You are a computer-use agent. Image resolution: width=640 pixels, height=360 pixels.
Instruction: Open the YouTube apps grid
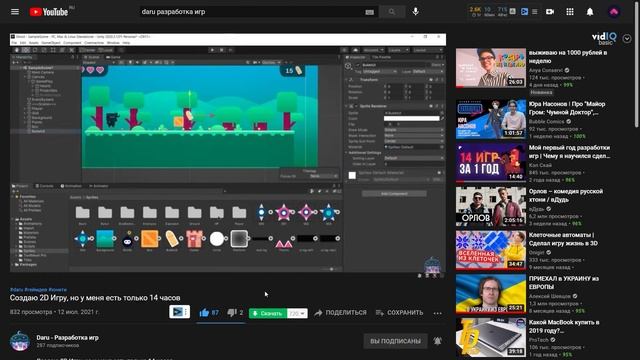point(570,12)
